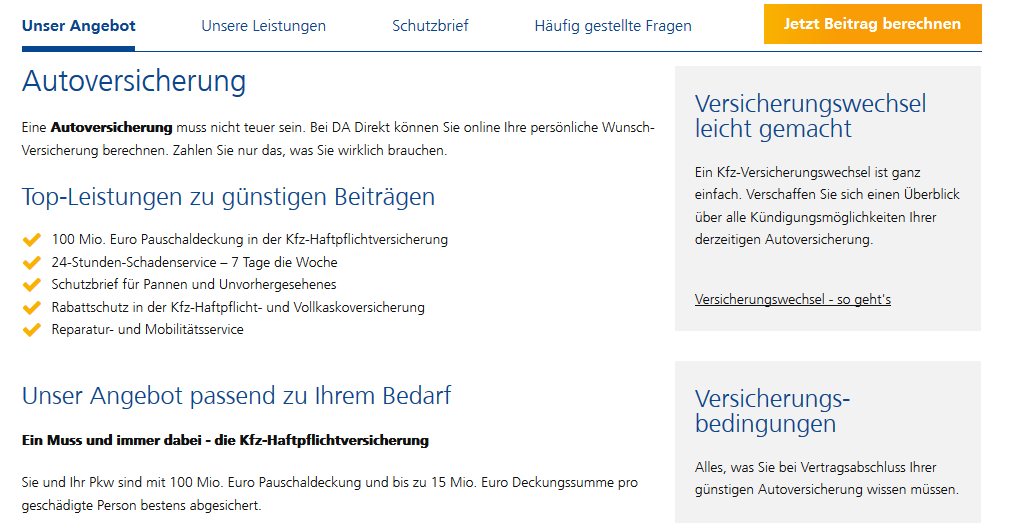Click the Reparatur- und Mobilitätsservice list text
This screenshot has height=523, width=1030.
pos(147,329)
